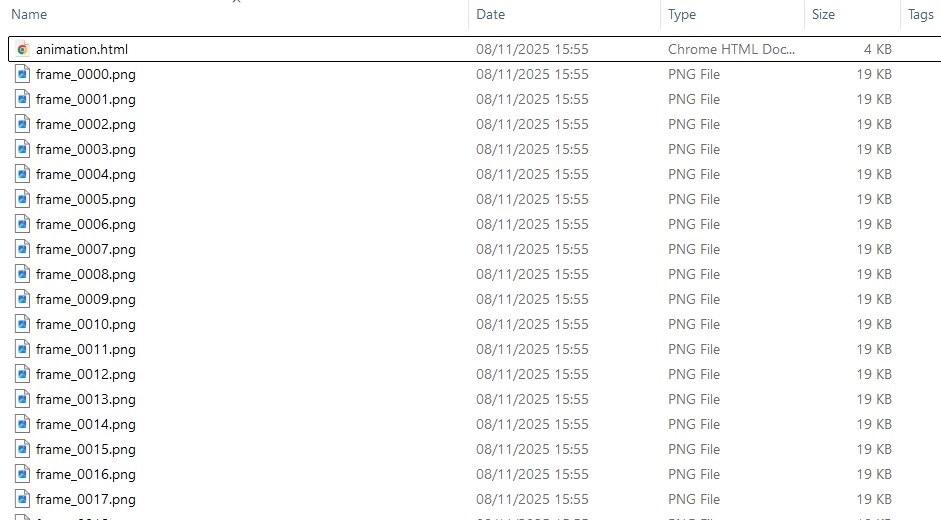Sort files by the Date column header
The image size is (941, 520).
(490, 14)
